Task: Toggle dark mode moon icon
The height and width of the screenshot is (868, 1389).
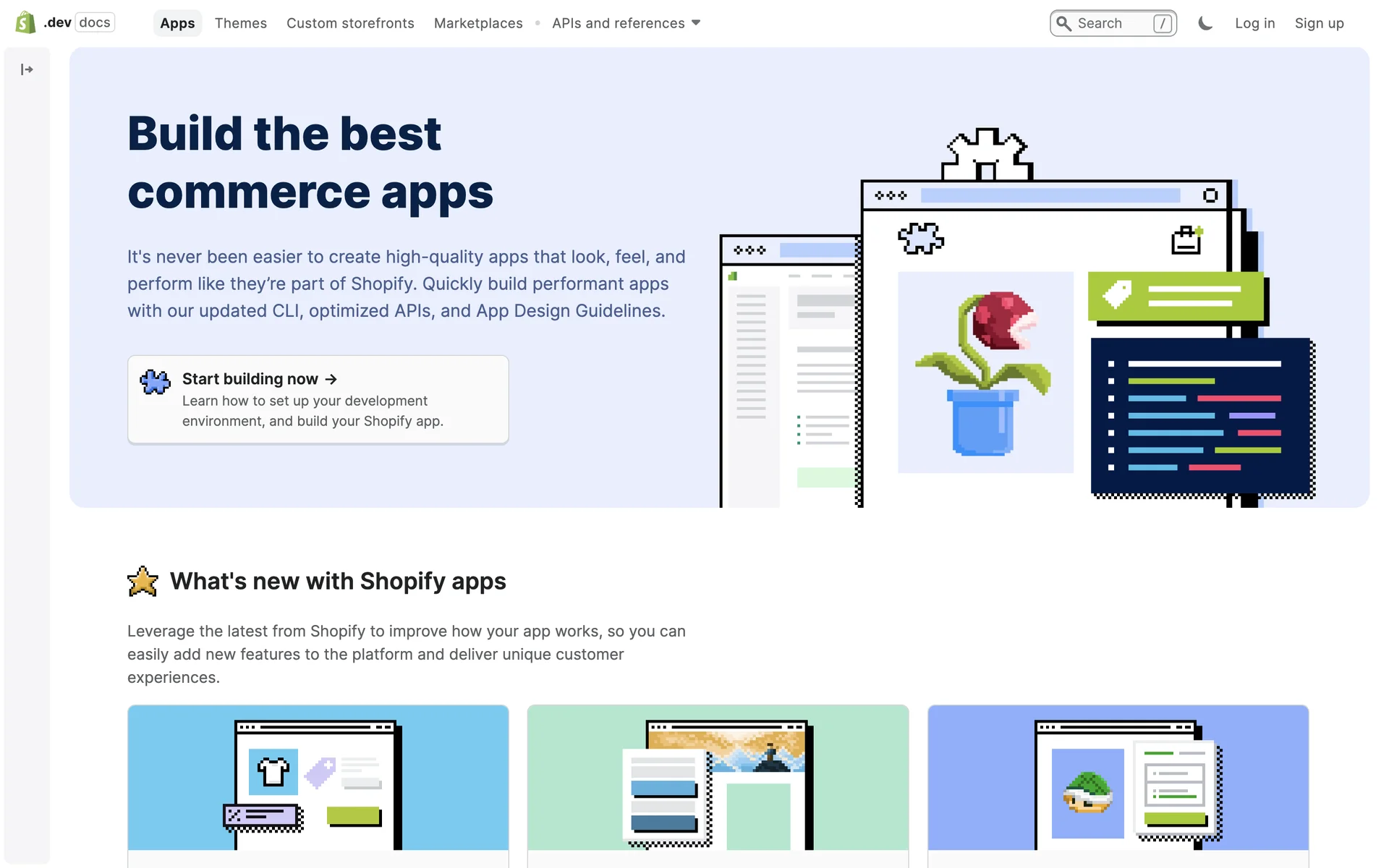Action: tap(1205, 23)
